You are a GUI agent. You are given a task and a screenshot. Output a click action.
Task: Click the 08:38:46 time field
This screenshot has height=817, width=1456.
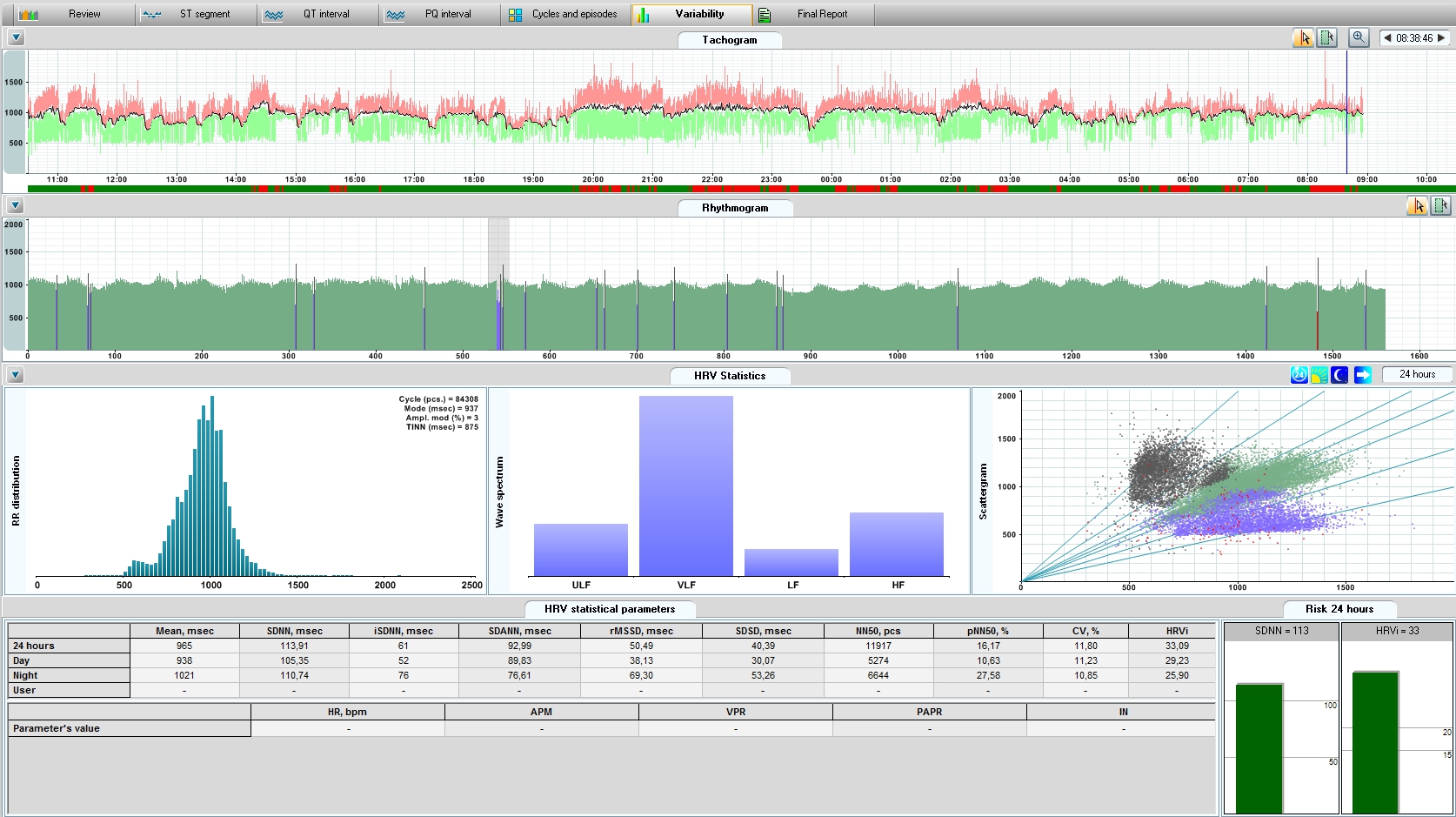(x=1414, y=38)
